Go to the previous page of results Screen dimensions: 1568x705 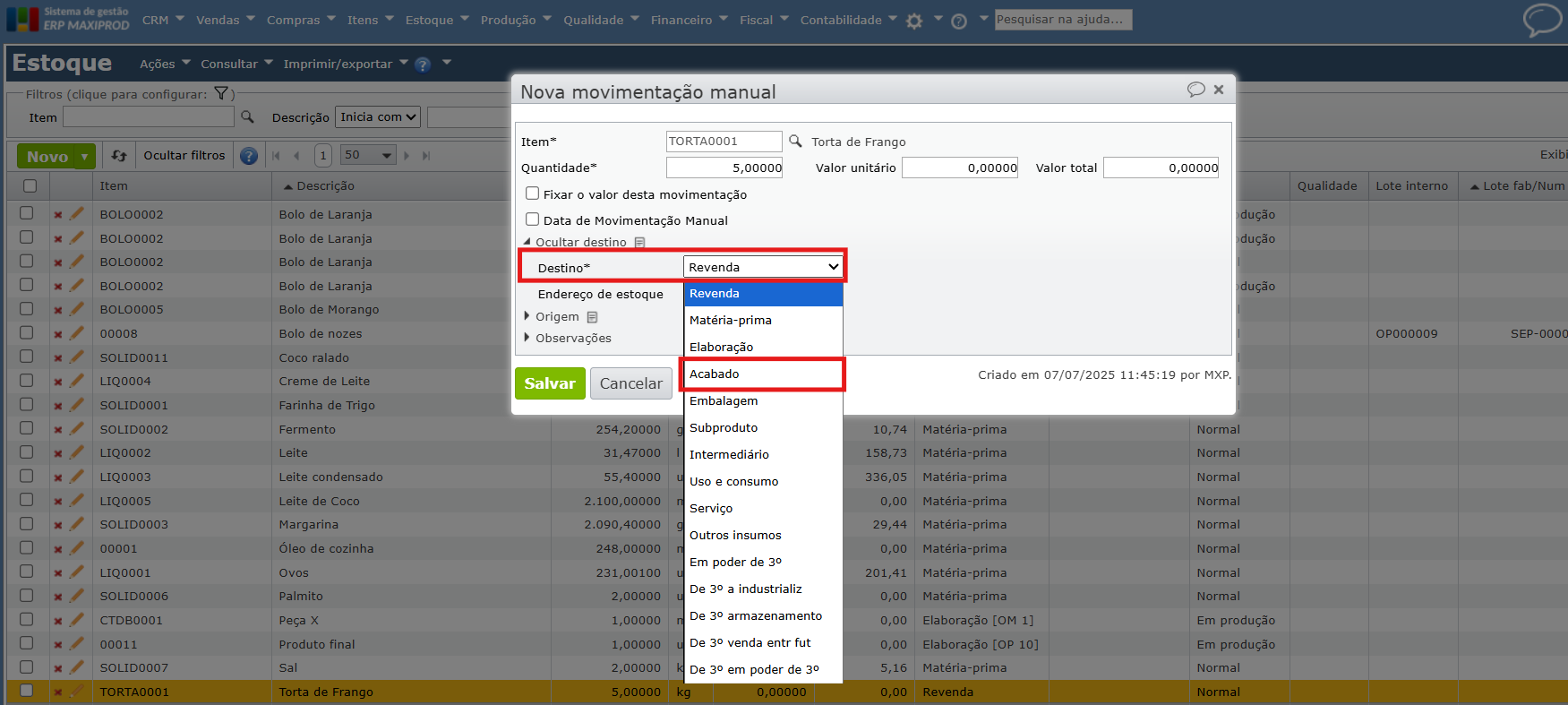(296, 156)
